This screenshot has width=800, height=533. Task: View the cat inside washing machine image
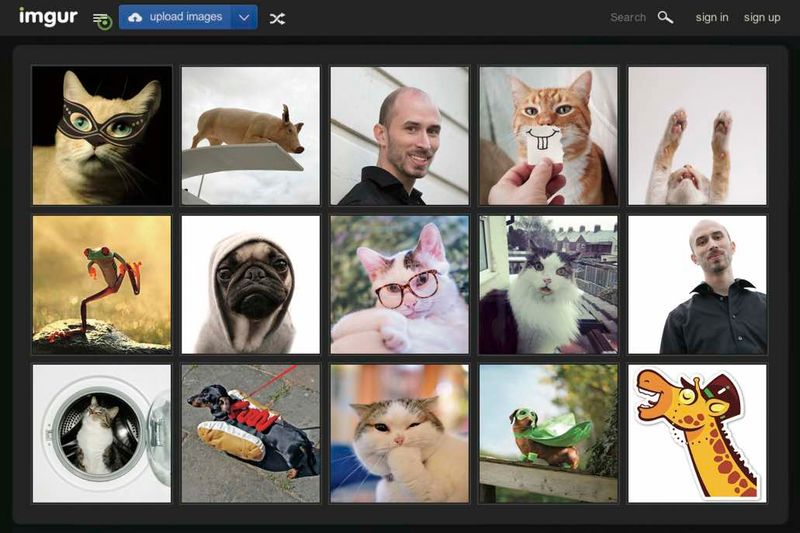coord(102,433)
